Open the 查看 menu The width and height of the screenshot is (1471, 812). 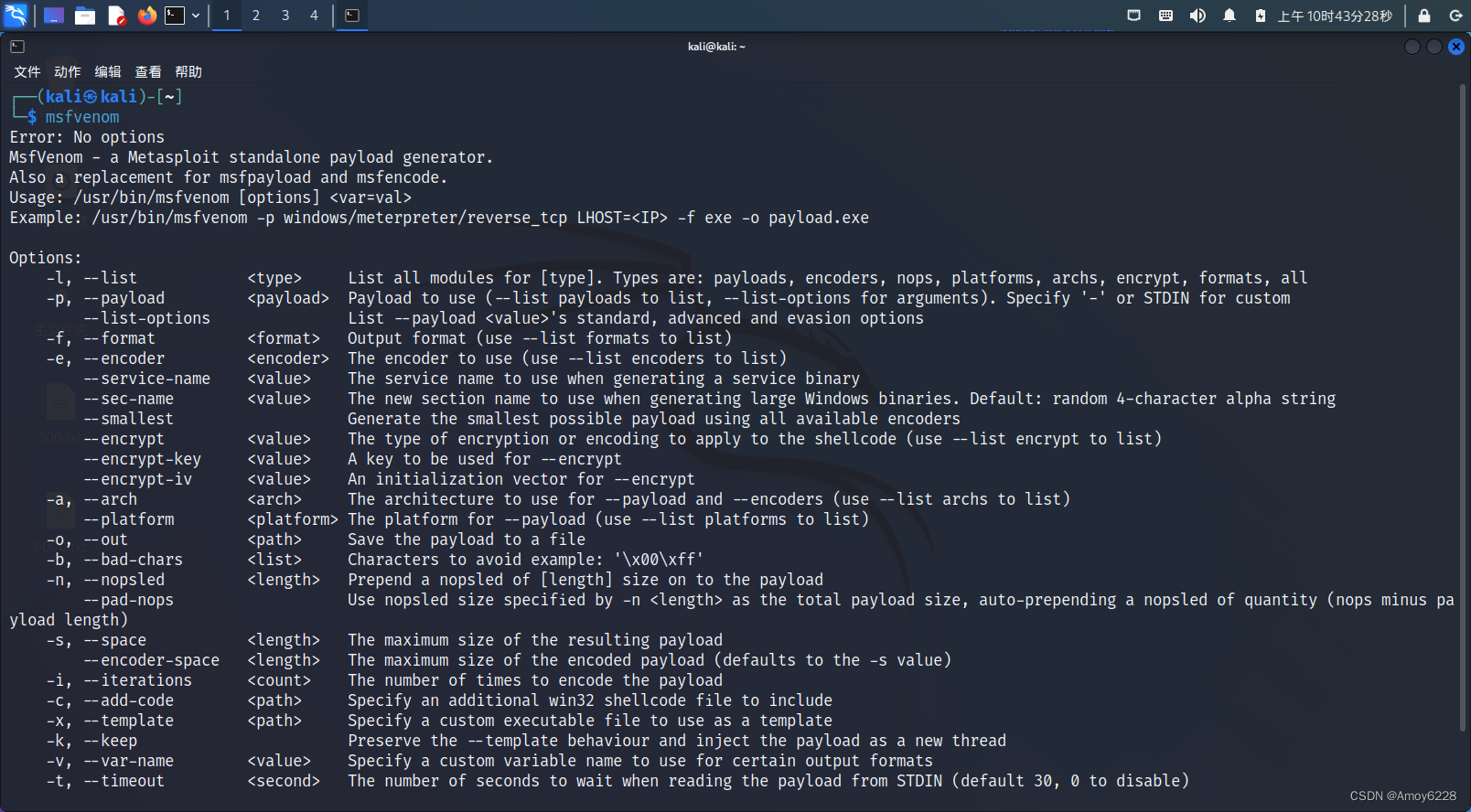[148, 71]
